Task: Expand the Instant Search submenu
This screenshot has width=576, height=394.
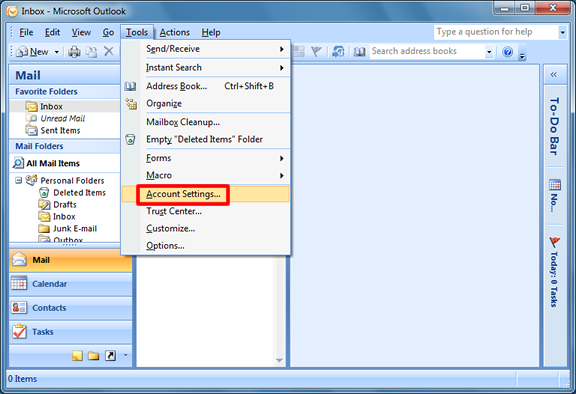Action: [206, 68]
